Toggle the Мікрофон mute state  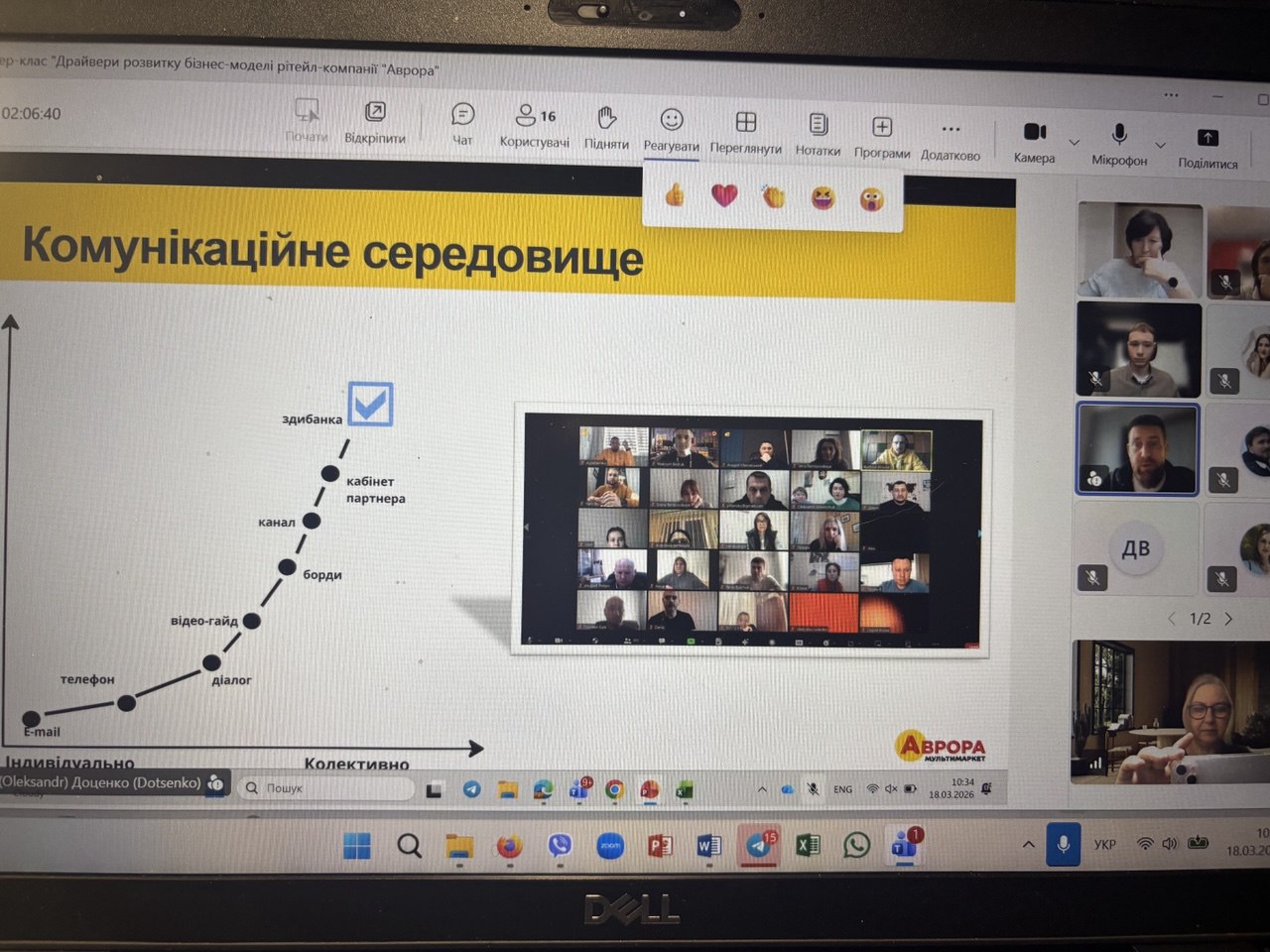[1119, 142]
